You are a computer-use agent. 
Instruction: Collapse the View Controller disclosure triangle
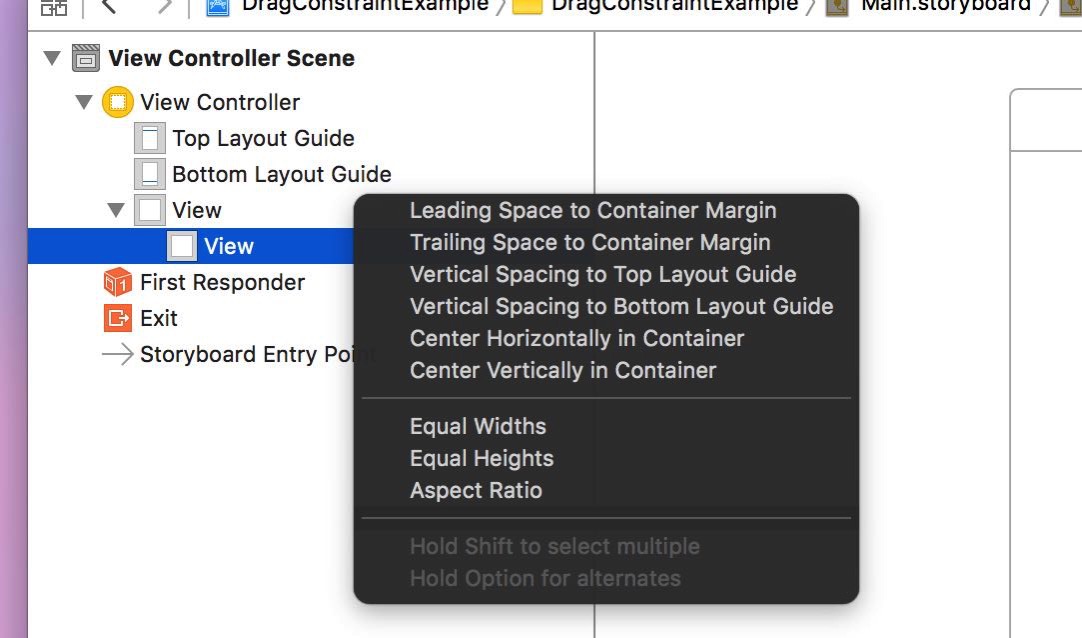[84, 103]
